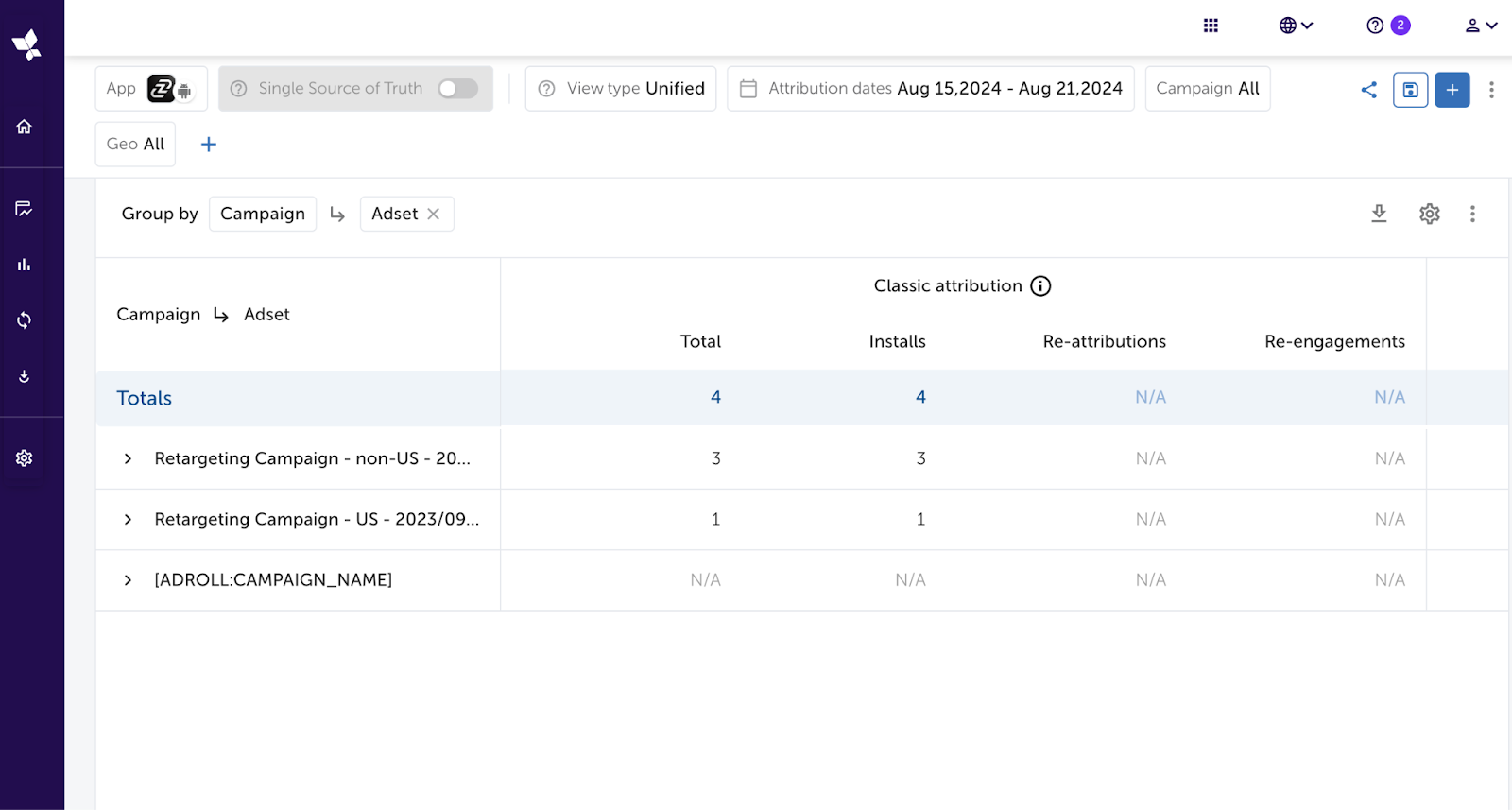Click the share icon in filter bar

[1368, 90]
